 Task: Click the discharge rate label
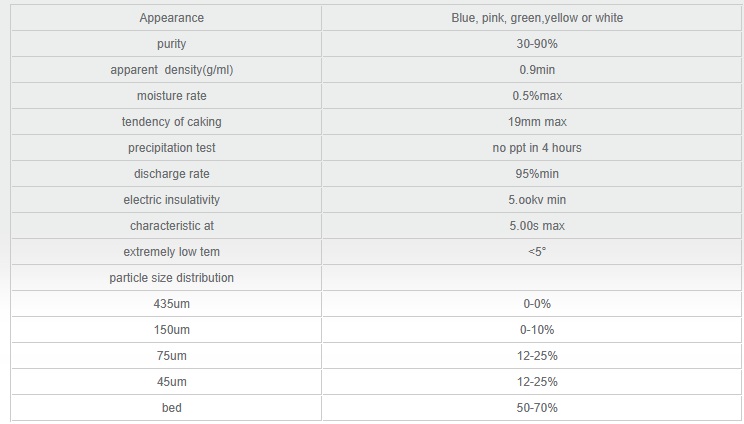tap(172, 174)
